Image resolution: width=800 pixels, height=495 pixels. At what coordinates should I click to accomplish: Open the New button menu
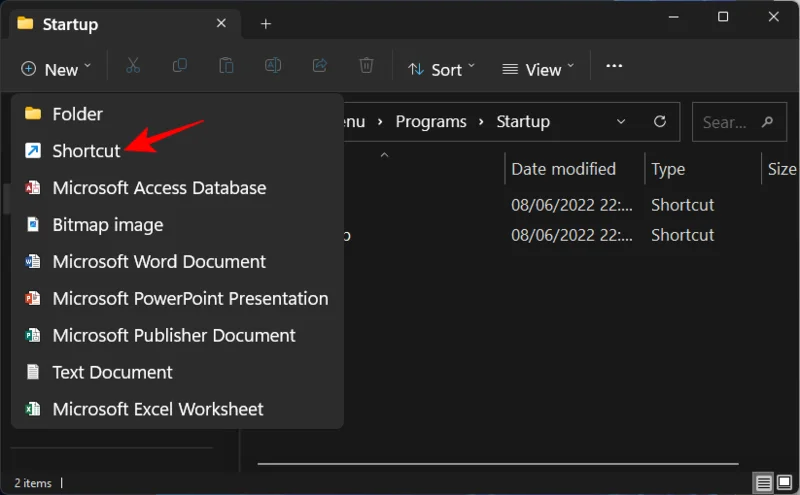coord(56,69)
